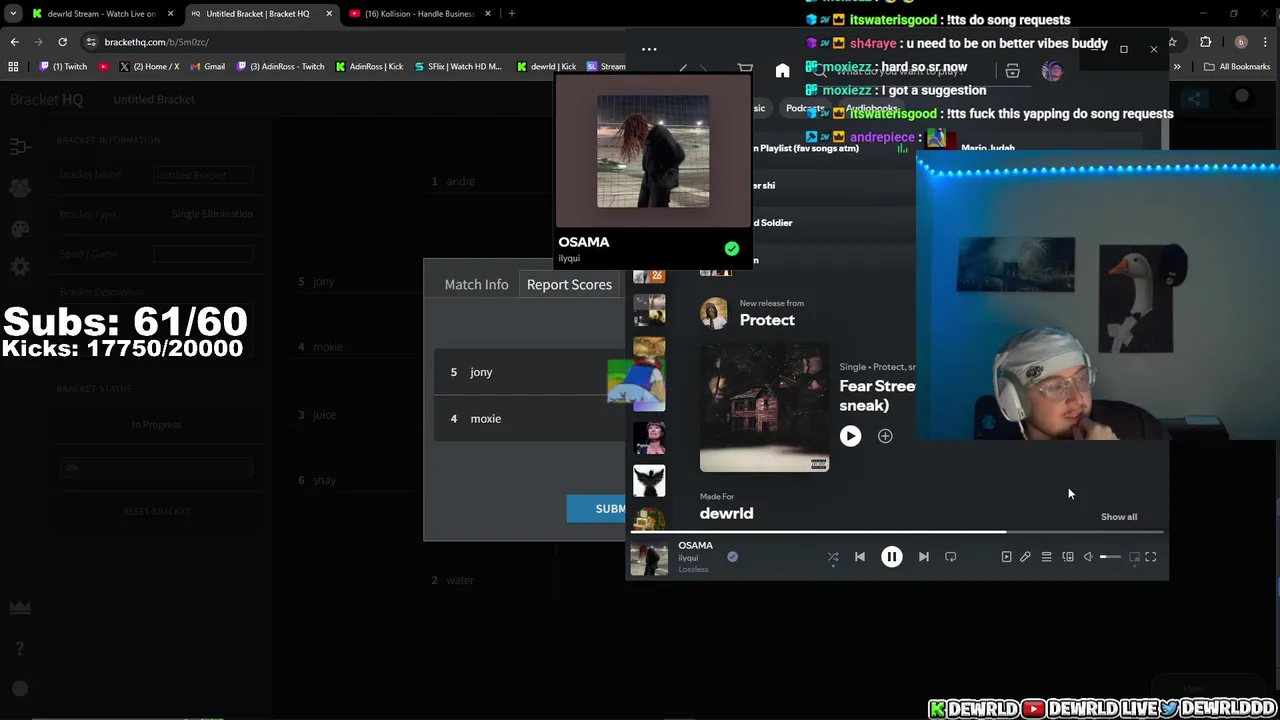
Task: Open the Chrome profile avatar
Action: [1241, 42]
